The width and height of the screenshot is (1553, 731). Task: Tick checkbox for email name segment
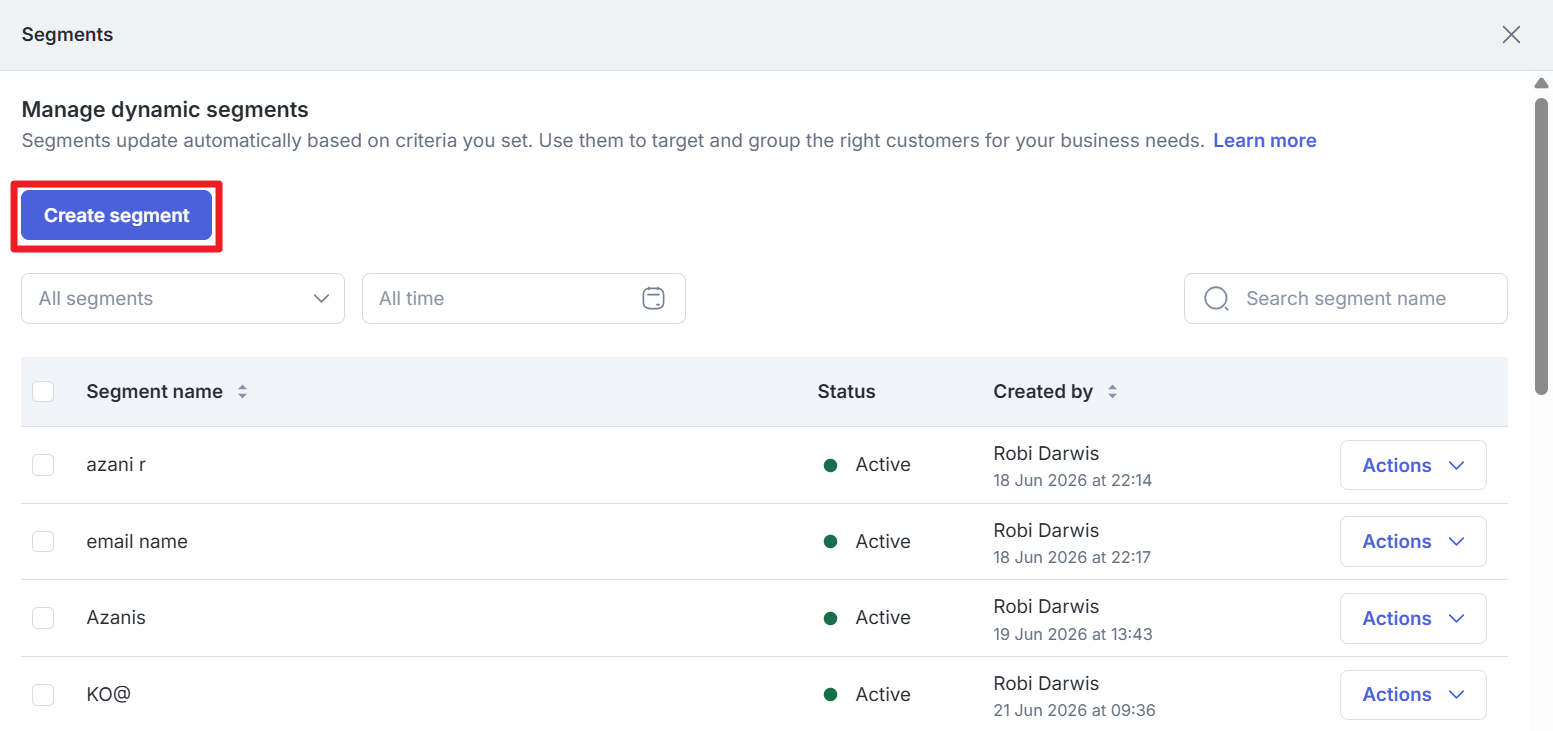pyautogui.click(x=43, y=541)
